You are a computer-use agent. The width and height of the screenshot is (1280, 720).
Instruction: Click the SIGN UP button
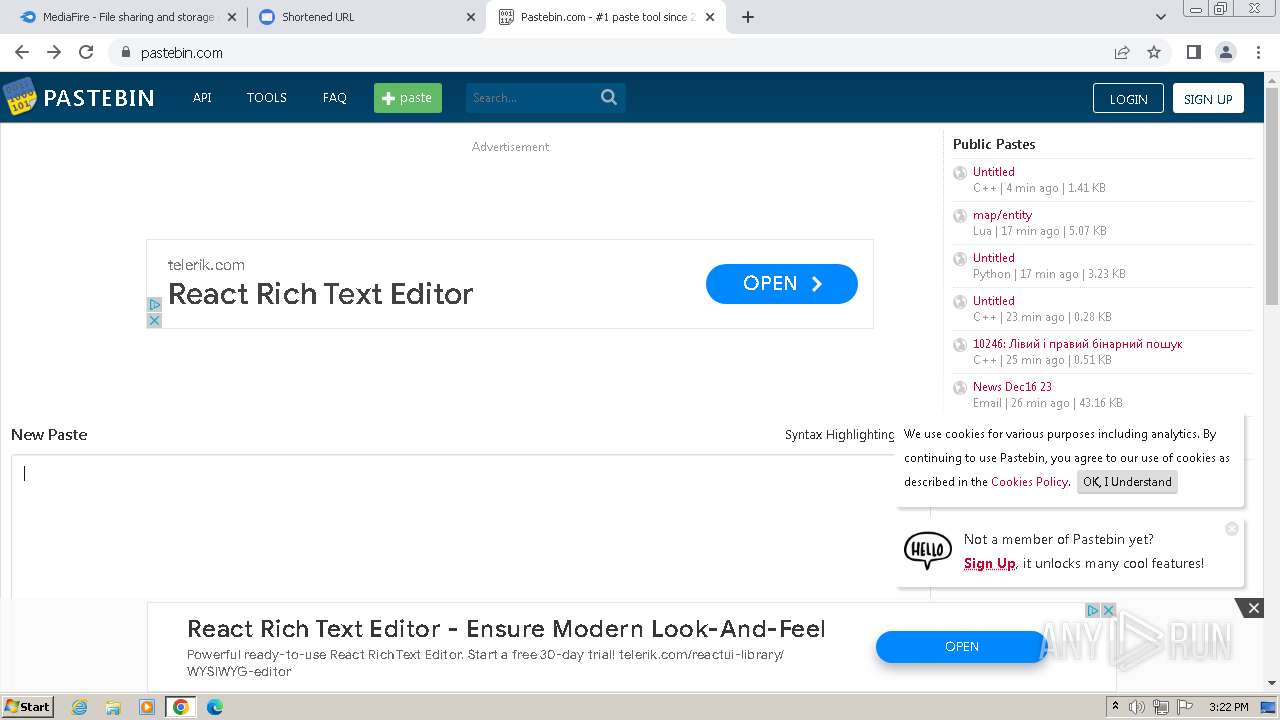tap(1208, 98)
